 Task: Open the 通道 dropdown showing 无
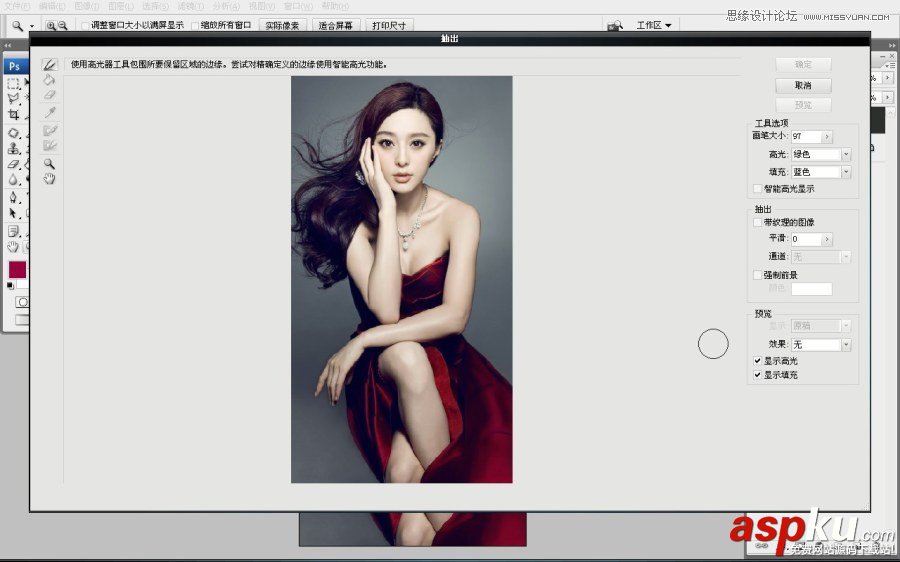point(821,256)
